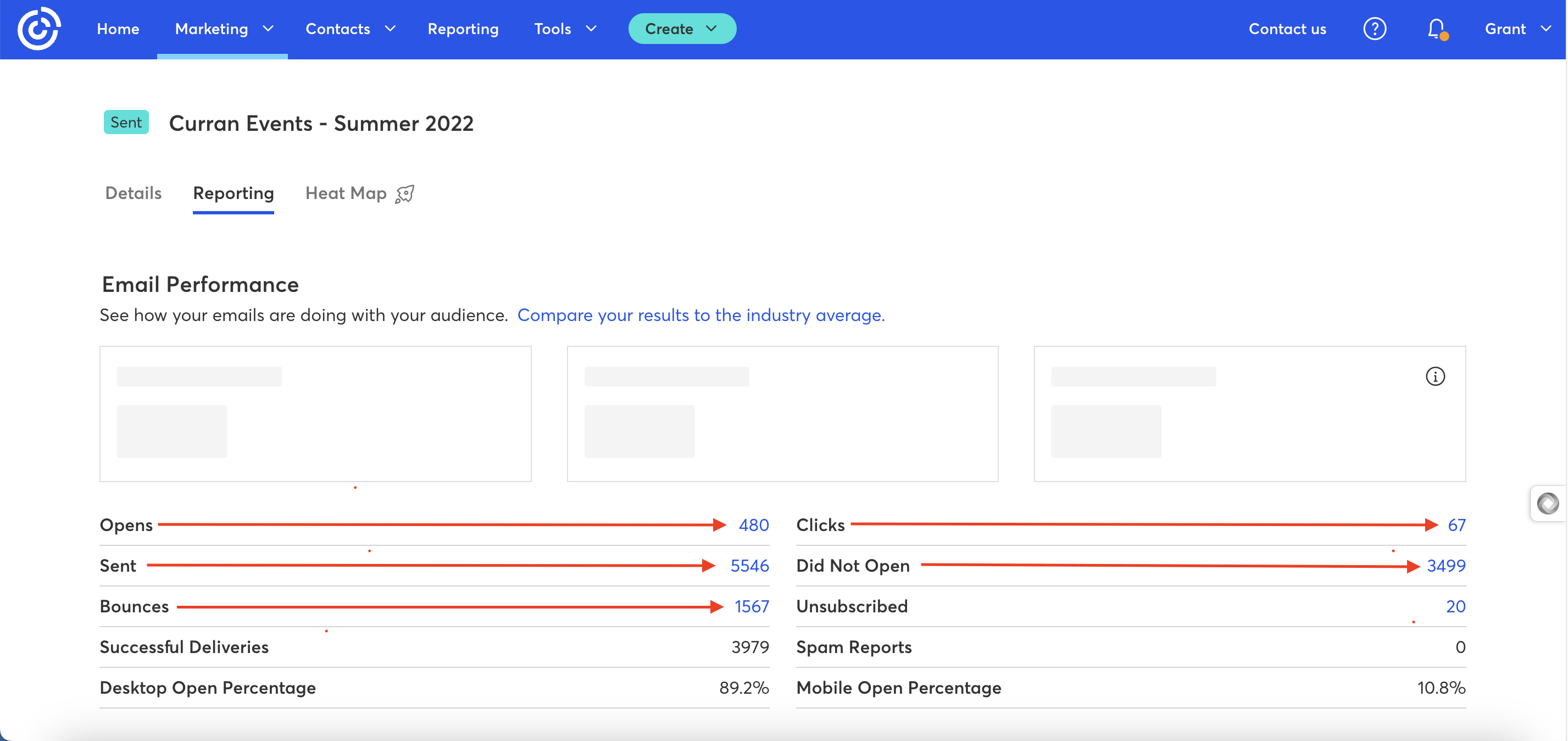This screenshot has height=741, width=1568.
Task: Click the Email Performance heading
Action: pos(201,284)
